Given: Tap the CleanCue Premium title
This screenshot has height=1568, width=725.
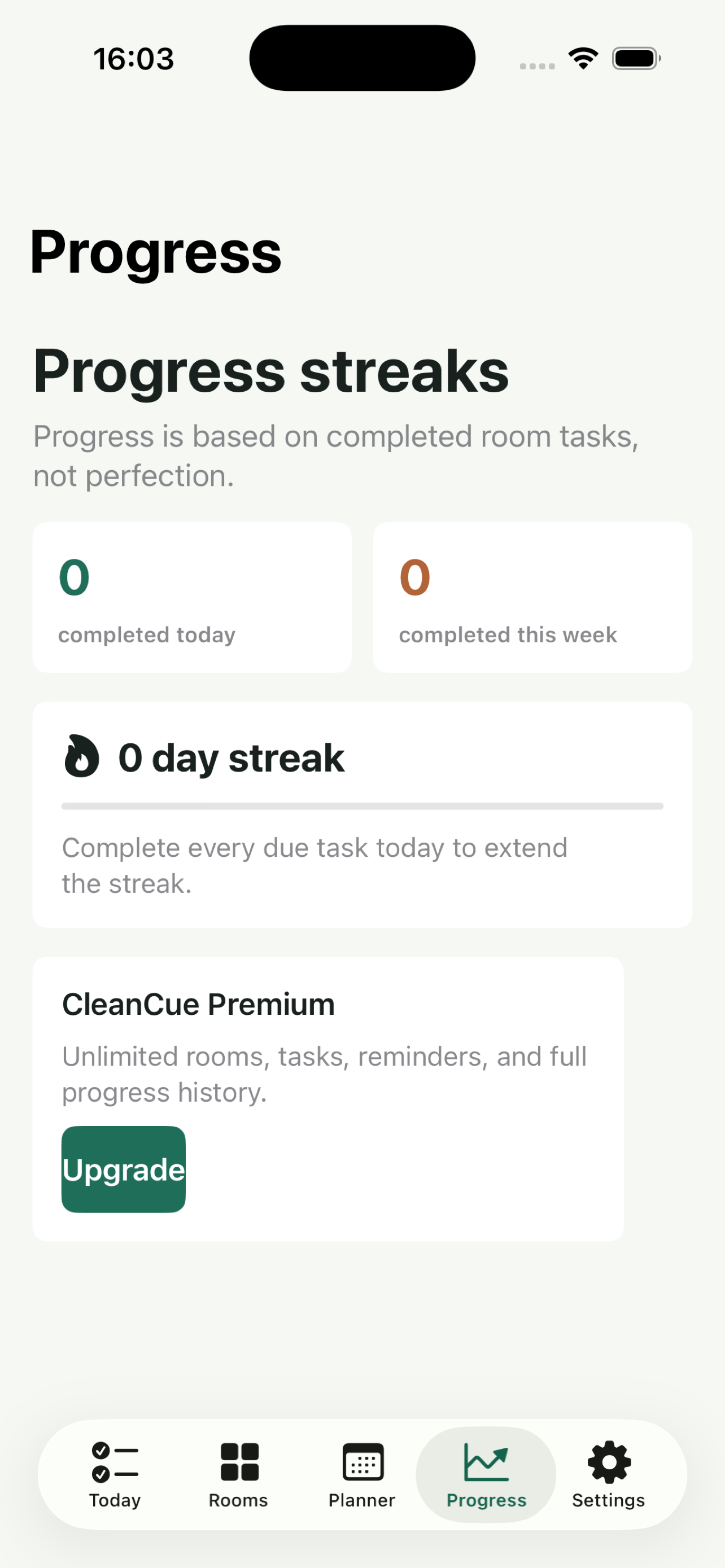Looking at the screenshot, I should pos(198,1004).
